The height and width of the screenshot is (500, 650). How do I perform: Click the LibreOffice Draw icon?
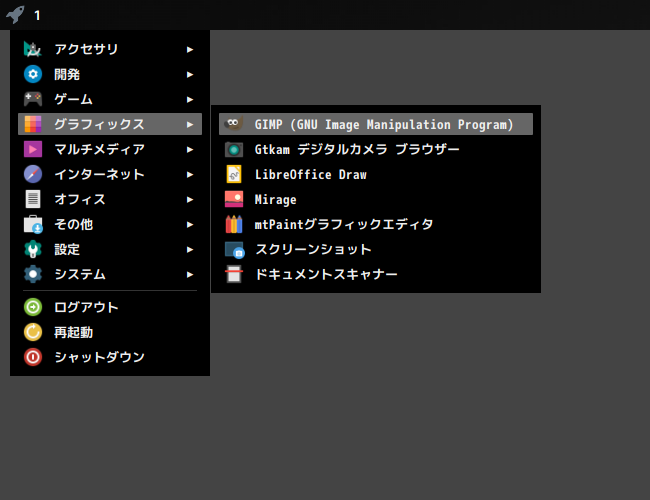(234, 174)
